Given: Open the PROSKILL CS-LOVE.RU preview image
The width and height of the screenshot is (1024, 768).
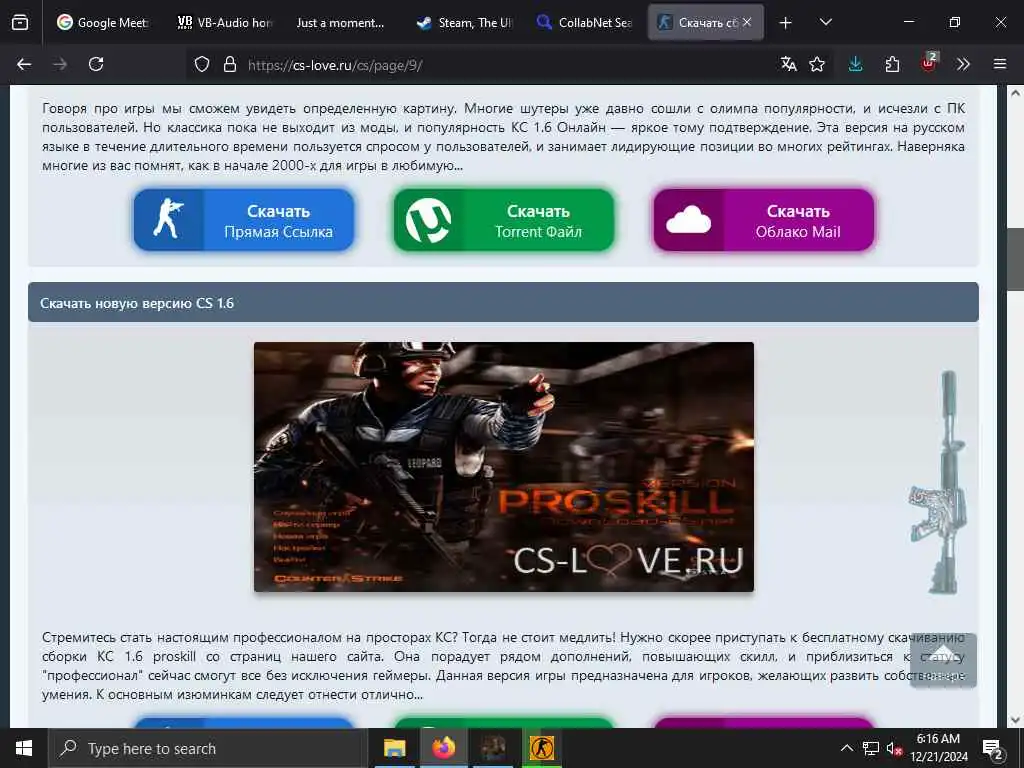Looking at the screenshot, I should 504,467.
